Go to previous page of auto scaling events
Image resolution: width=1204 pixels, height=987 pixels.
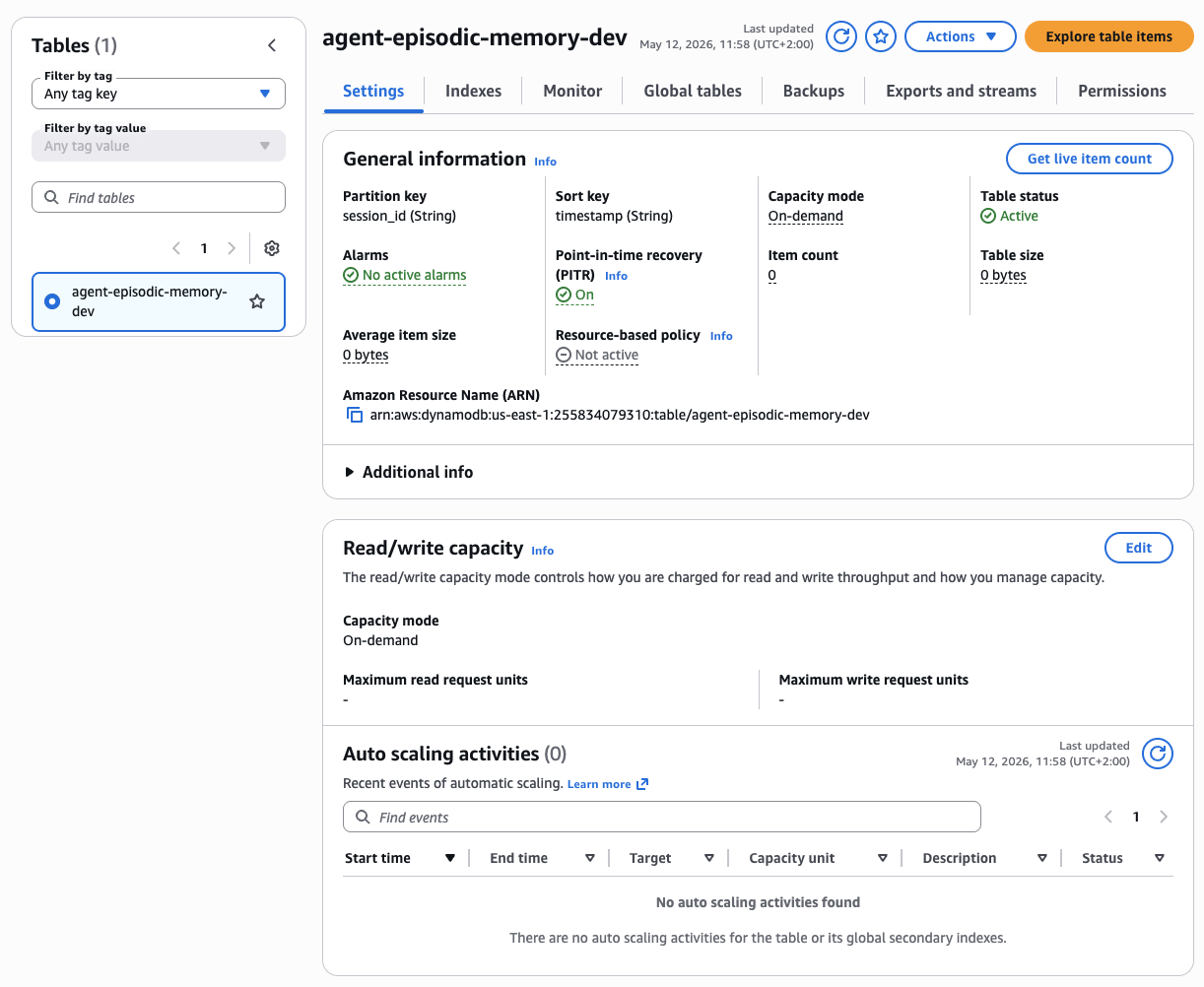click(x=1108, y=817)
